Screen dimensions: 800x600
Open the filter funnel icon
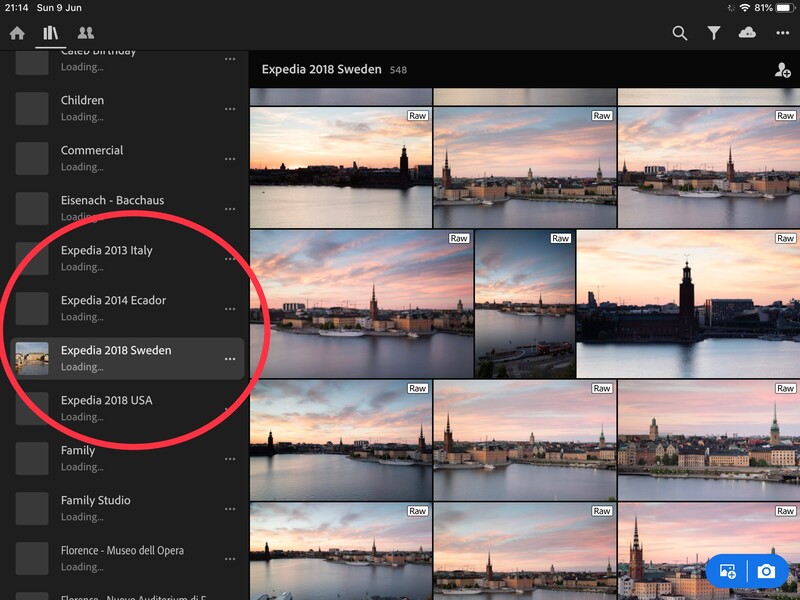tap(713, 33)
